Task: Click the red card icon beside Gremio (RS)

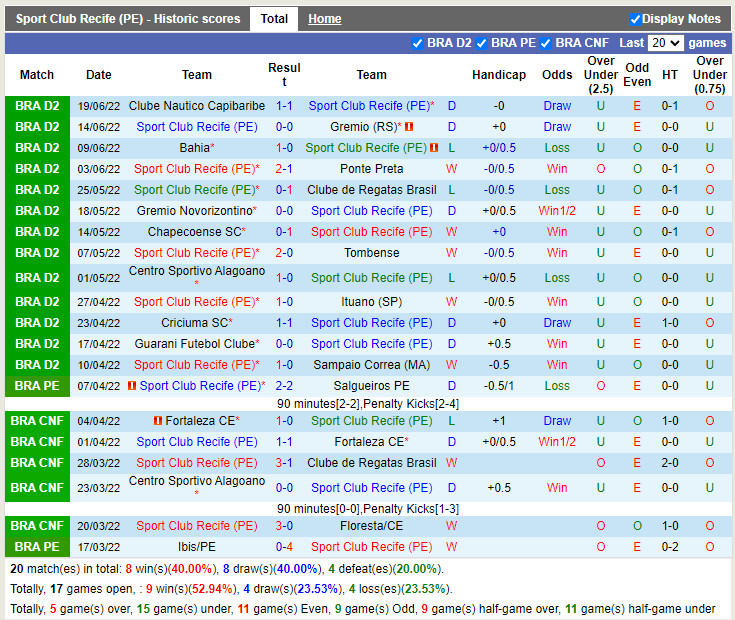Action: [409, 127]
